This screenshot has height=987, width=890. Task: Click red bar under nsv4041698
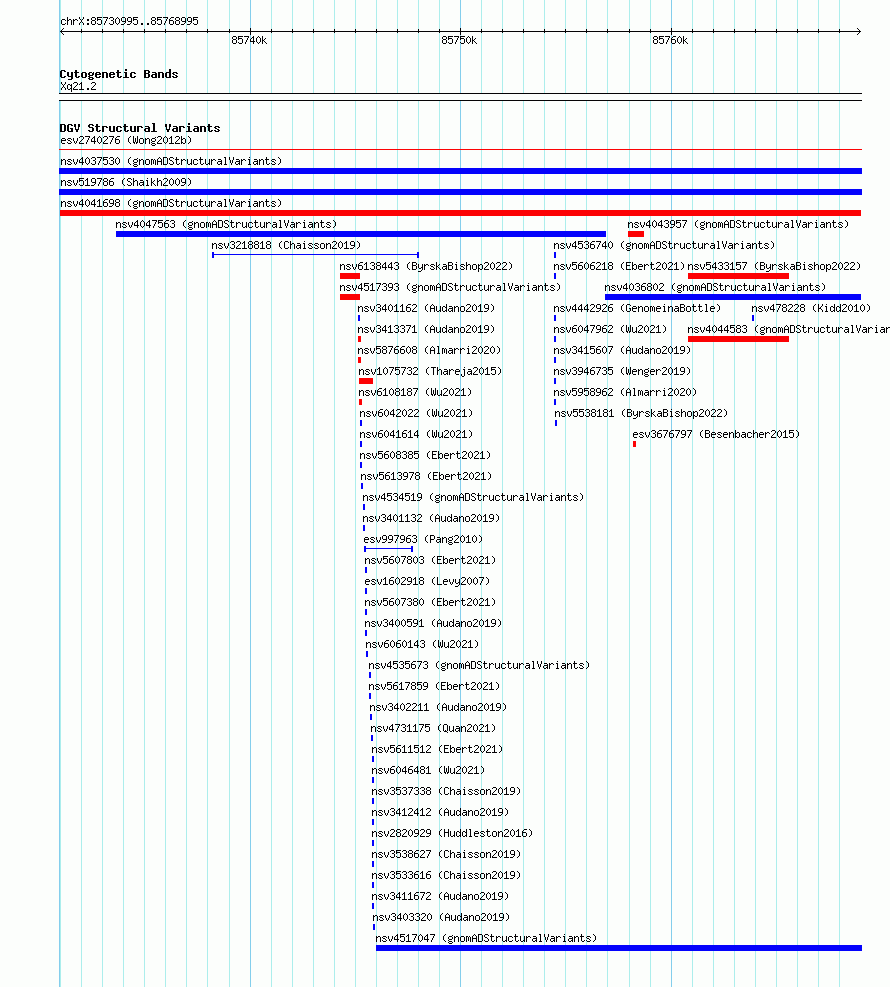tap(461, 213)
